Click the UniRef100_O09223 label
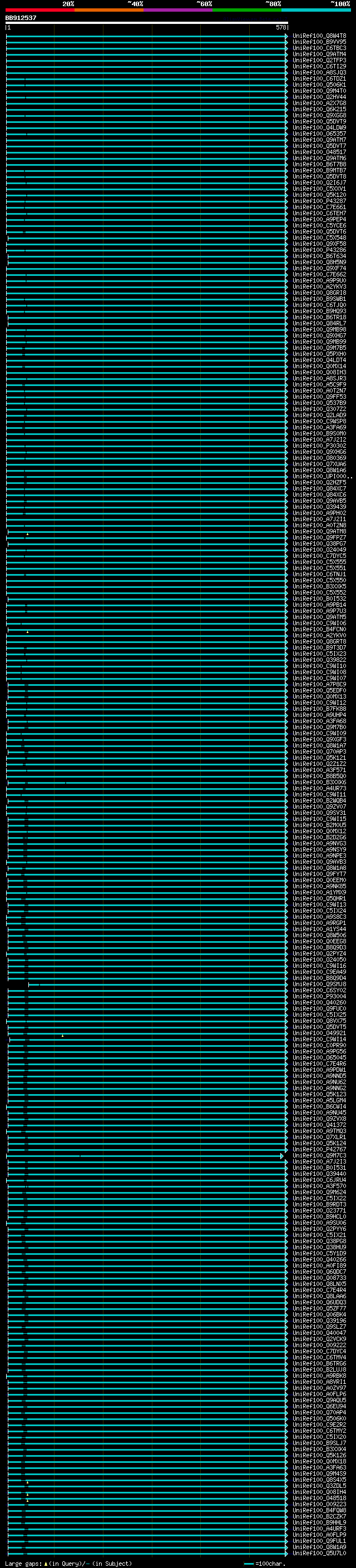 point(319,1504)
